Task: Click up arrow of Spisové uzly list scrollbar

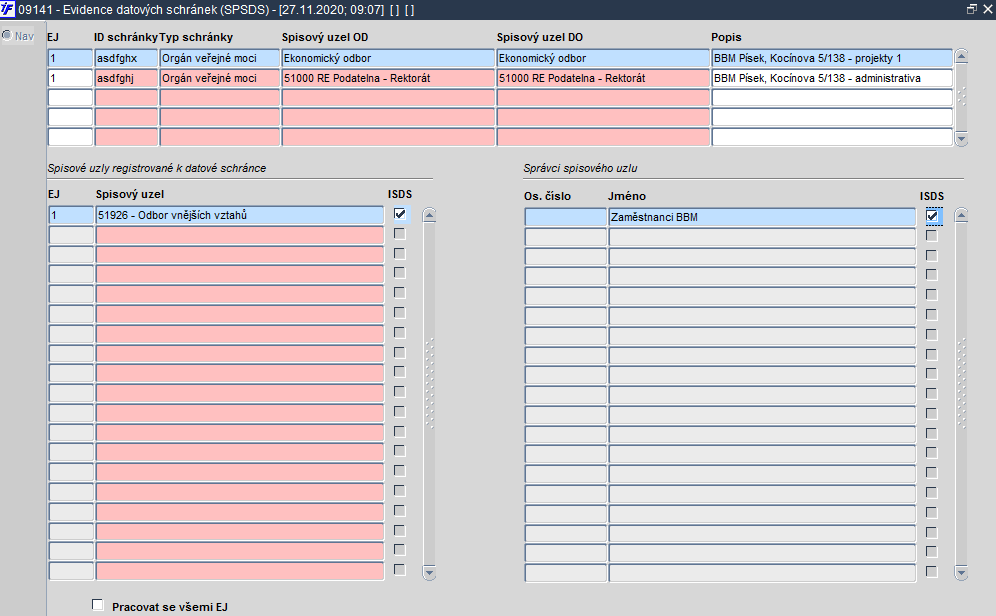Action: pyautogui.click(x=429, y=215)
